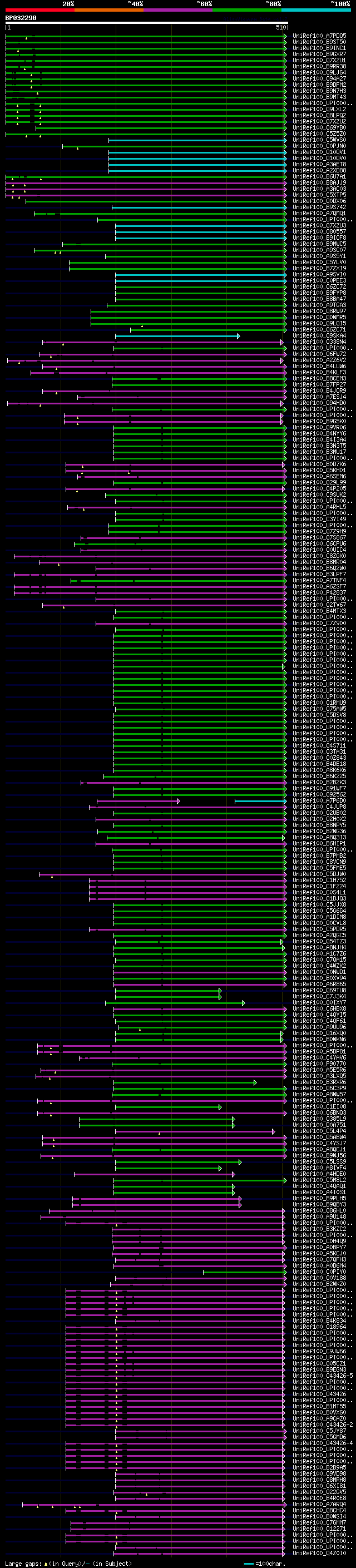Select UniRef100_Q0IXY7 label
Image resolution: width=356 pixels, height=1568 pixels.
[x=319, y=1002]
